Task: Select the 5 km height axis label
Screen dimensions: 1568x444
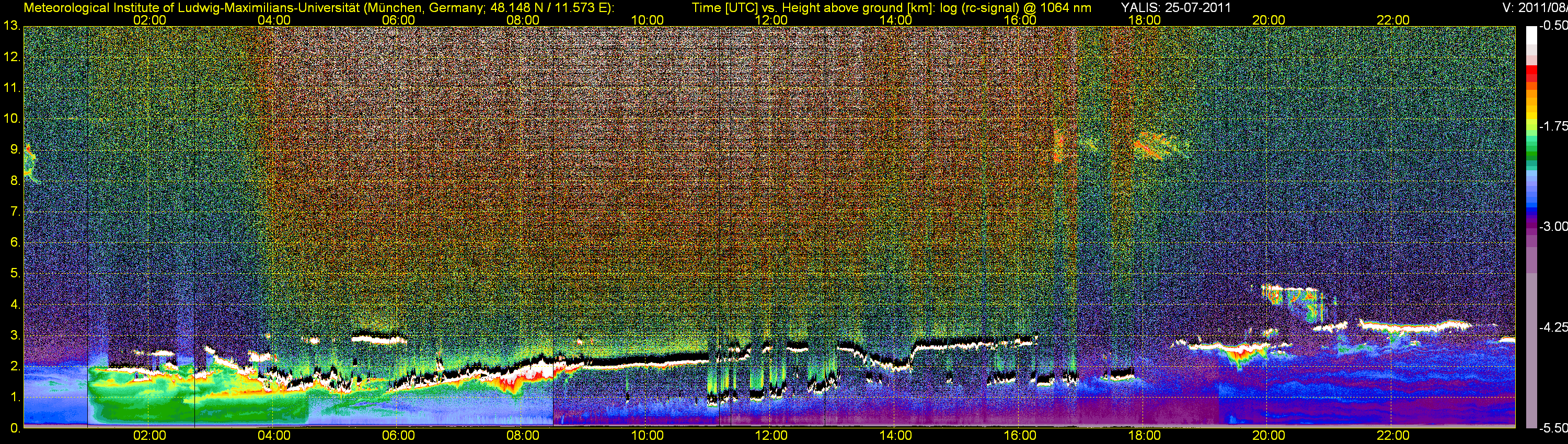Action: coord(15,273)
